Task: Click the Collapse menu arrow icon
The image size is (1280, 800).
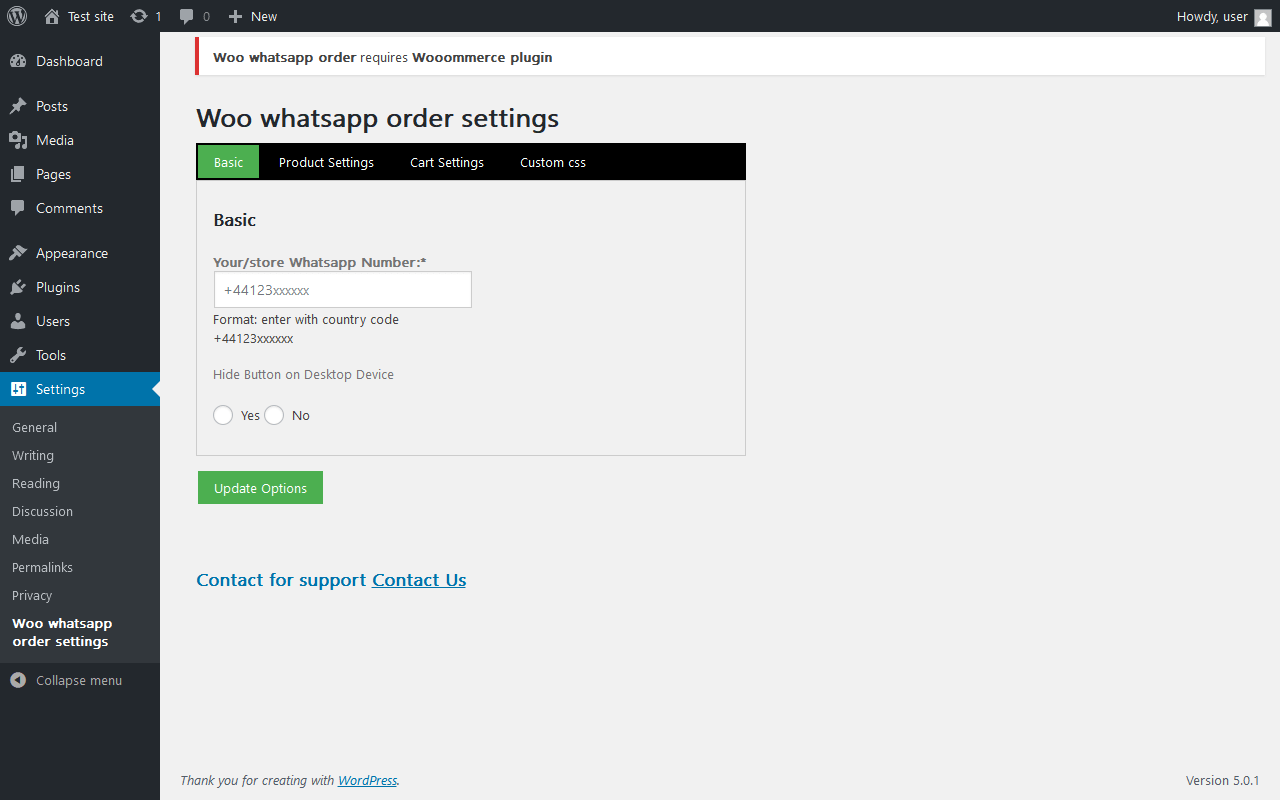Action: [x=18, y=680]
